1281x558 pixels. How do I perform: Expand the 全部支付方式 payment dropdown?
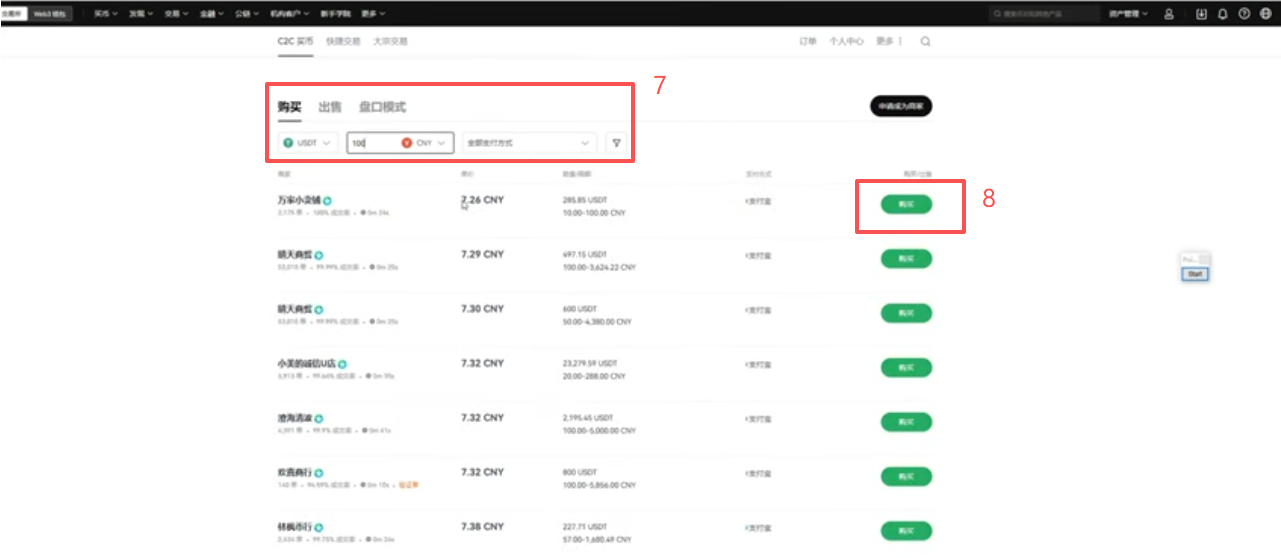530,143
